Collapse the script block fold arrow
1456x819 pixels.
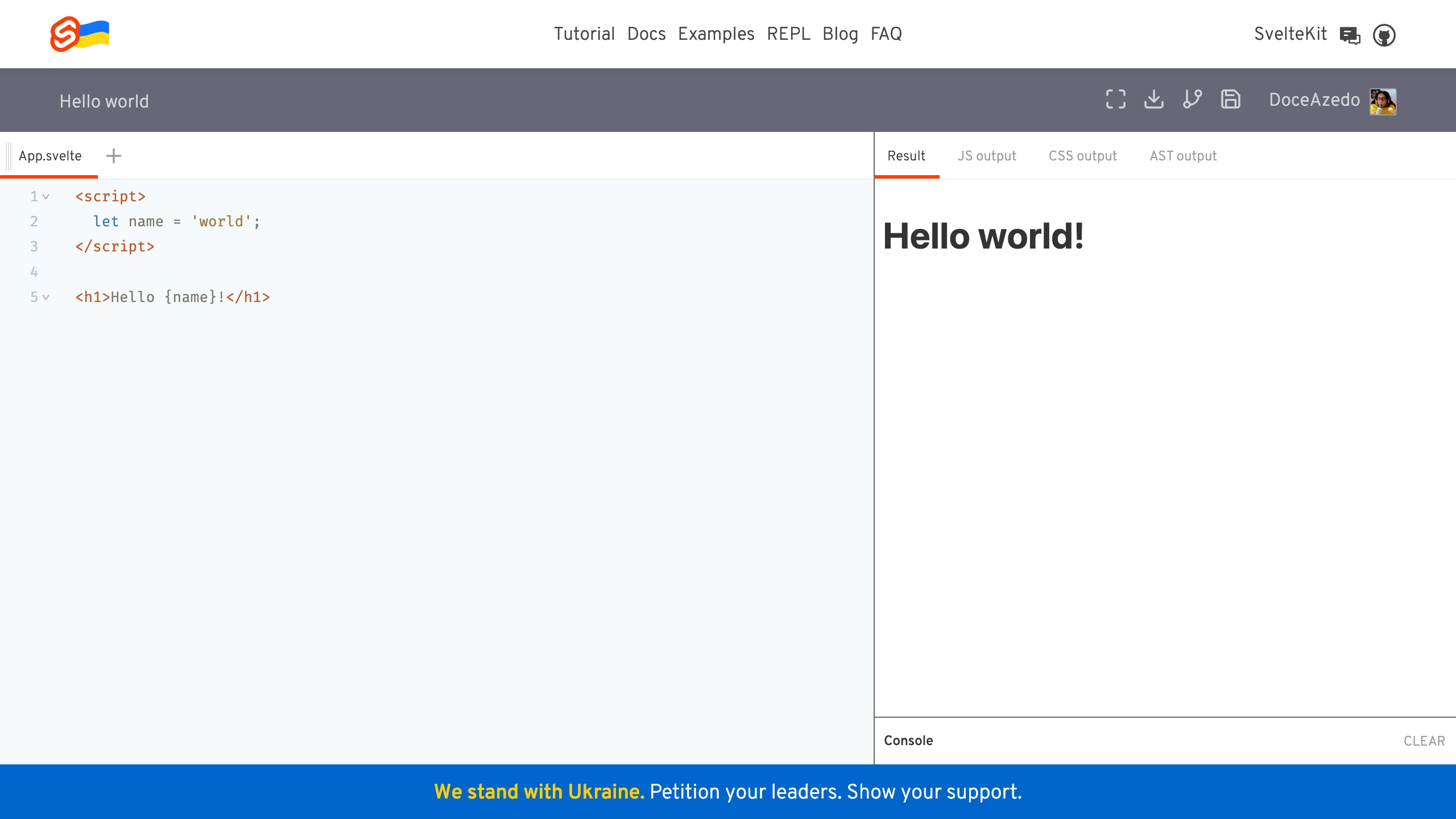(46, 197)
